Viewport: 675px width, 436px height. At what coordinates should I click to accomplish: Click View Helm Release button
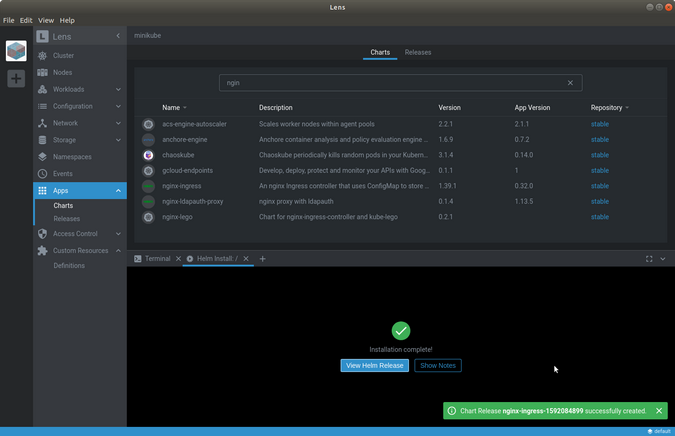[374, 366]
